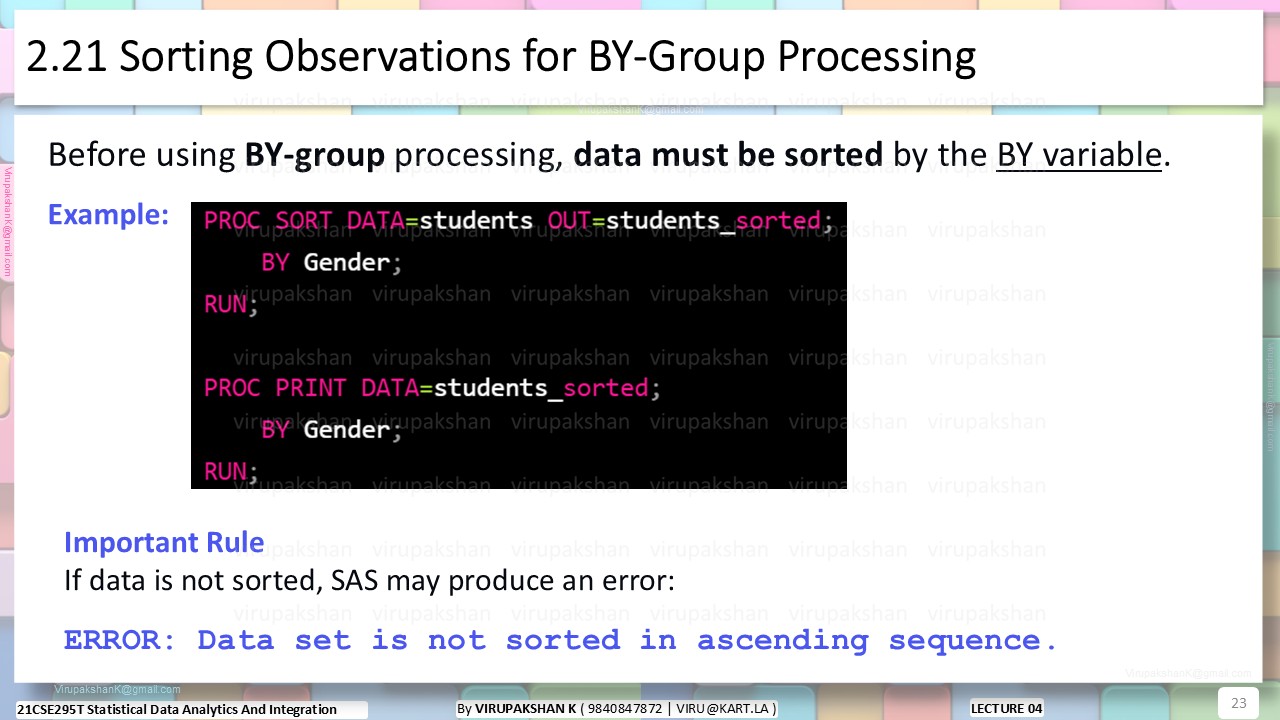Image resolution: width=1280 pixels, height=720 pixels.
Task: Click first 'BY Gender;' code line
Action: tap(331, 263)
